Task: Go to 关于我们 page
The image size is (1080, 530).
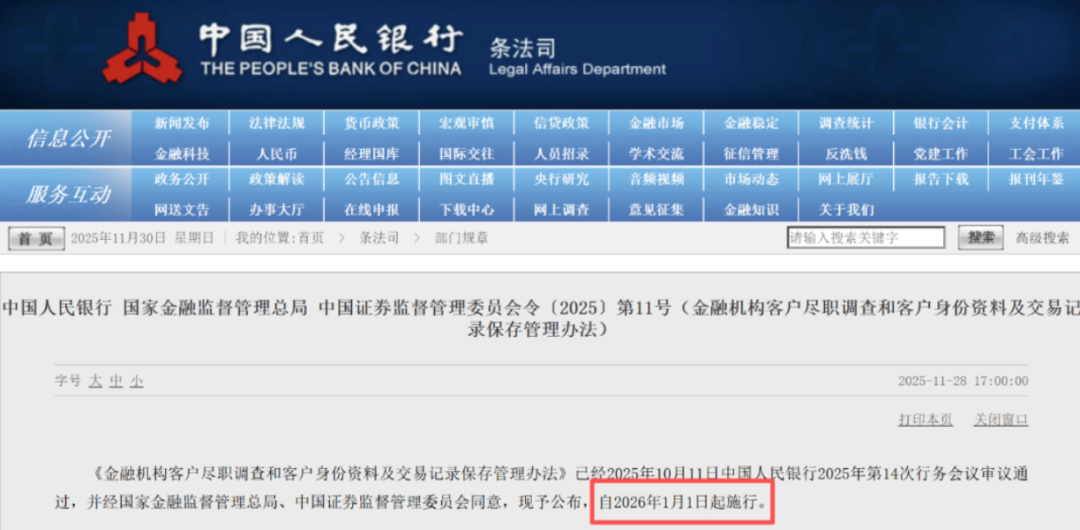Action: [x=846, y=210]
